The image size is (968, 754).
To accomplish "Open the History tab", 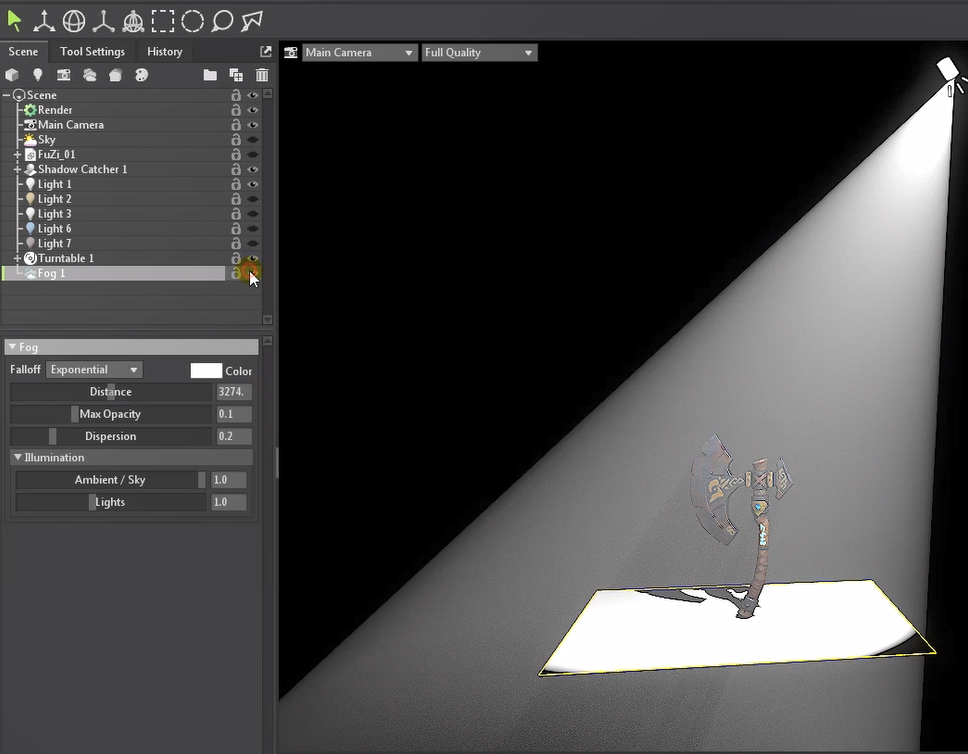I will point(164,51).
